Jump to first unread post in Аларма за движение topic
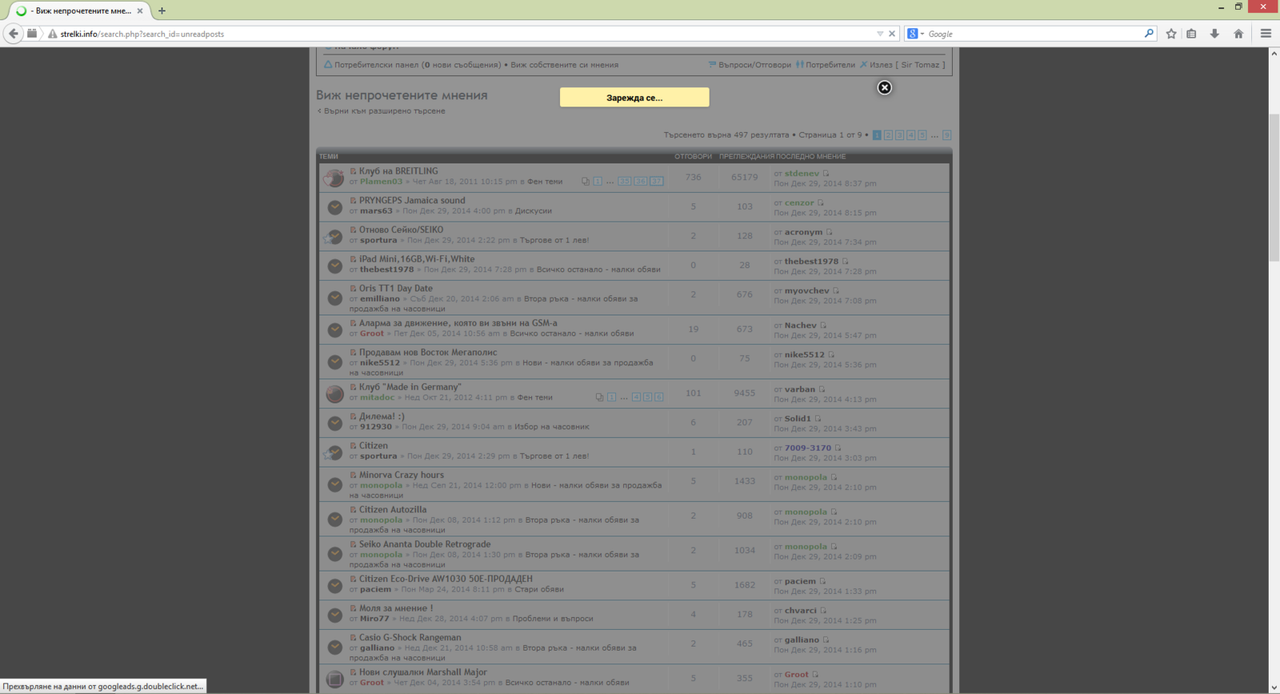This screenshot has width=1280, height=694. point(353,324)
